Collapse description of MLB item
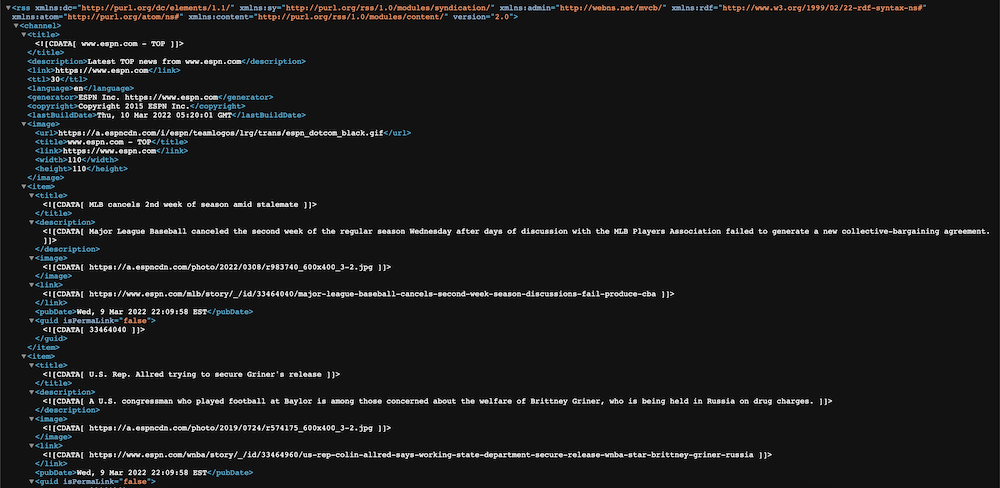This screenshot has height=488, width=1000. coord(31,222)
